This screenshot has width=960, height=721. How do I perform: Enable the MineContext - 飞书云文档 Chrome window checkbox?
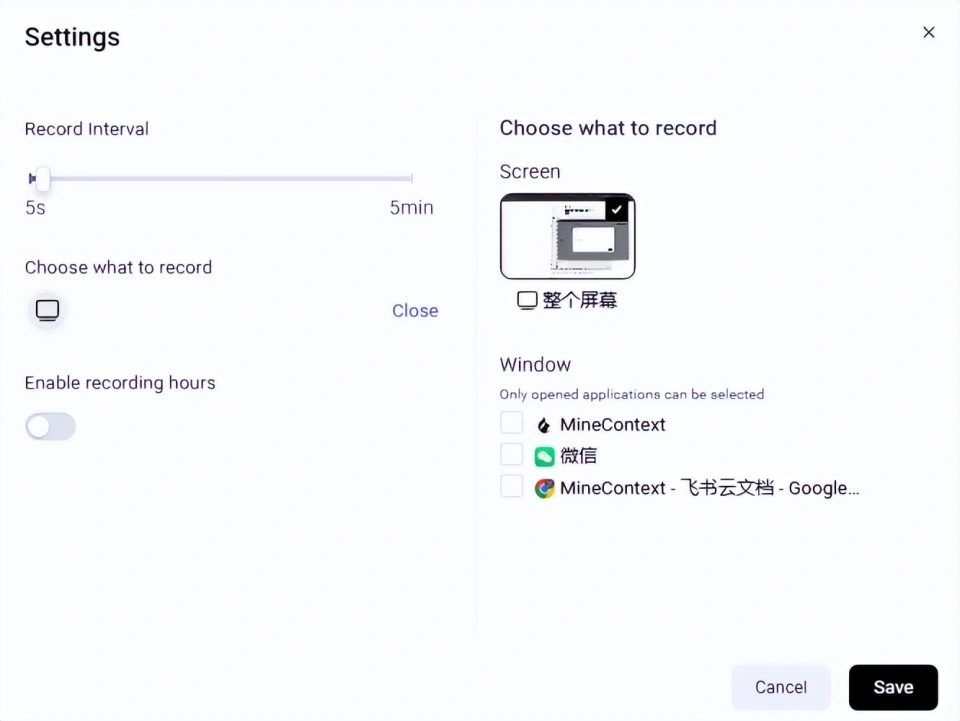tap(512, 487)
